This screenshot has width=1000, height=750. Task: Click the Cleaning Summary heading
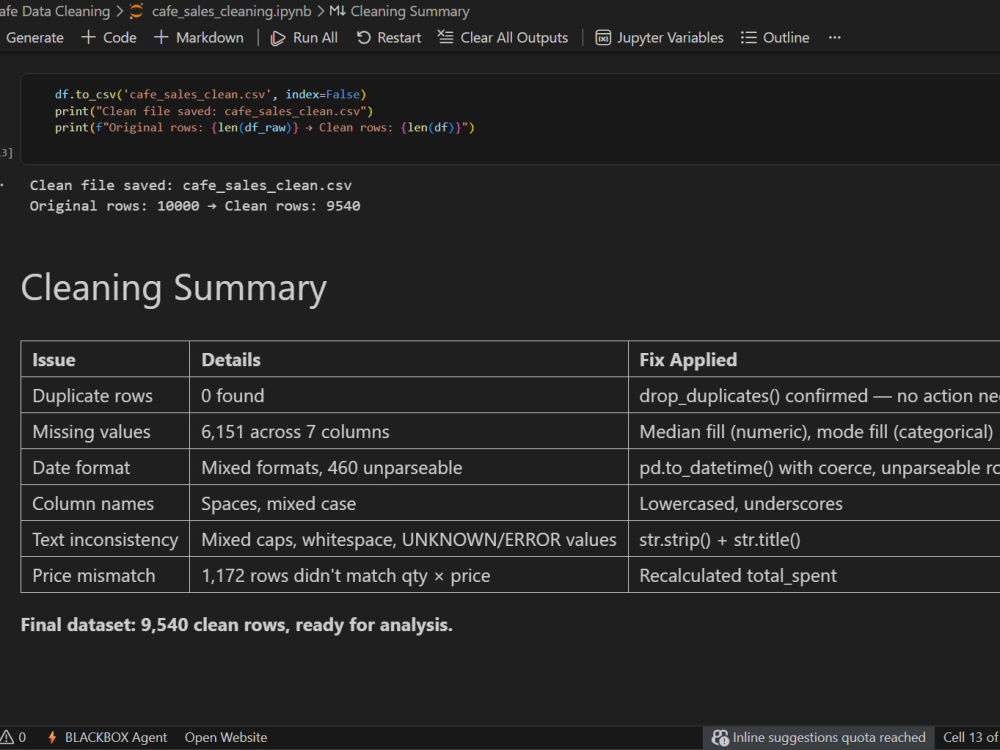tap(173, 288)
